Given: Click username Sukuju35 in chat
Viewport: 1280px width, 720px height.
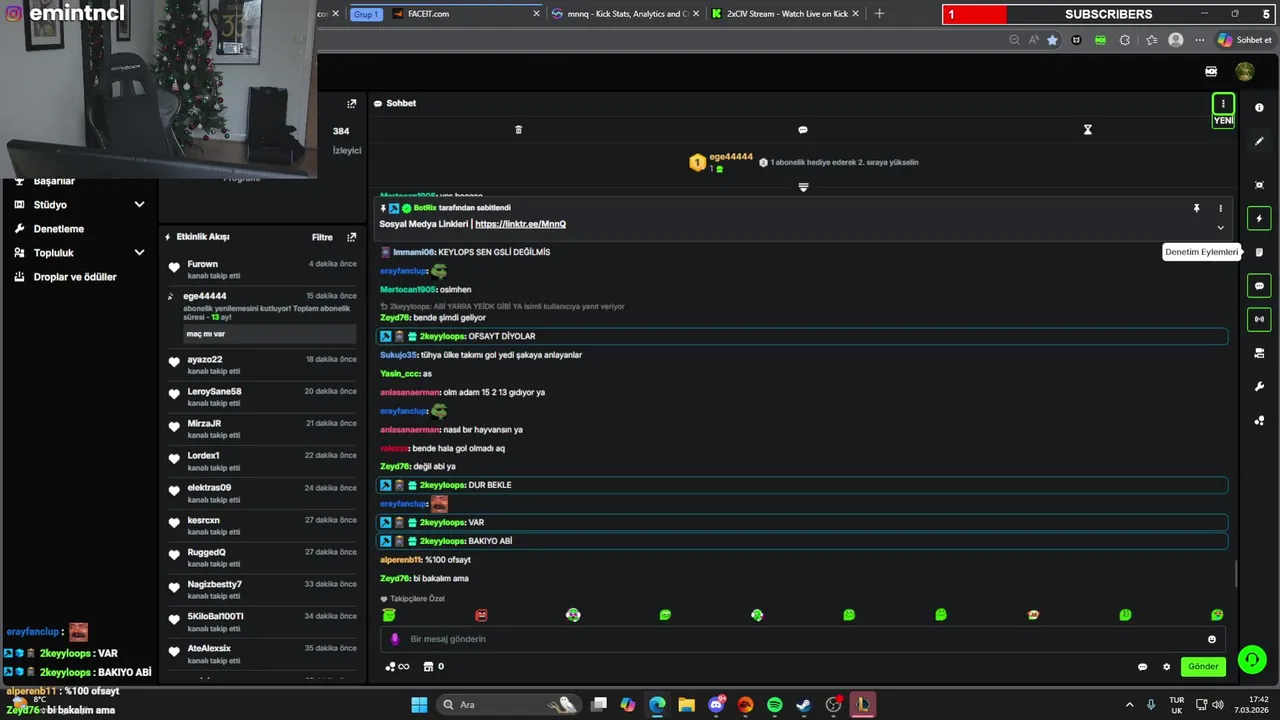Looking at the screenshot, I should click(x=398, y=355).
